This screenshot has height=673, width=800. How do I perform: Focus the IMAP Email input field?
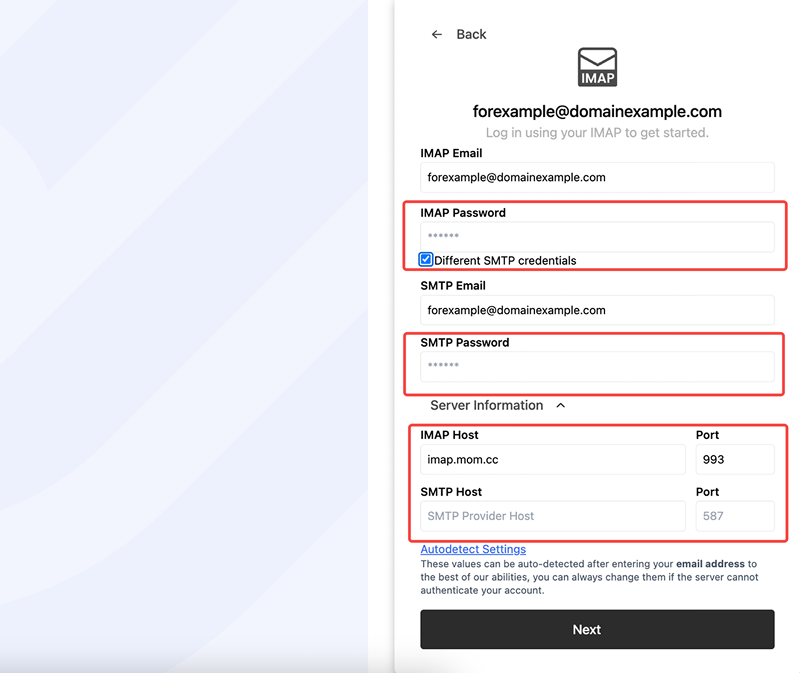pyautogui.click(x=597, y=178)
